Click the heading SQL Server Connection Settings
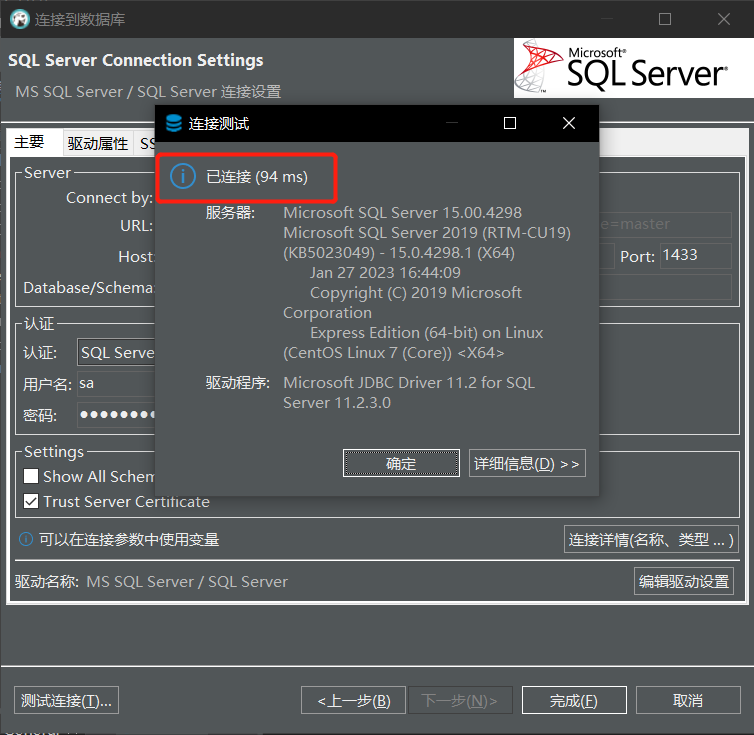The height and width of the screenshot is (735, 754). pyautogui.click(x=136, y=60)
